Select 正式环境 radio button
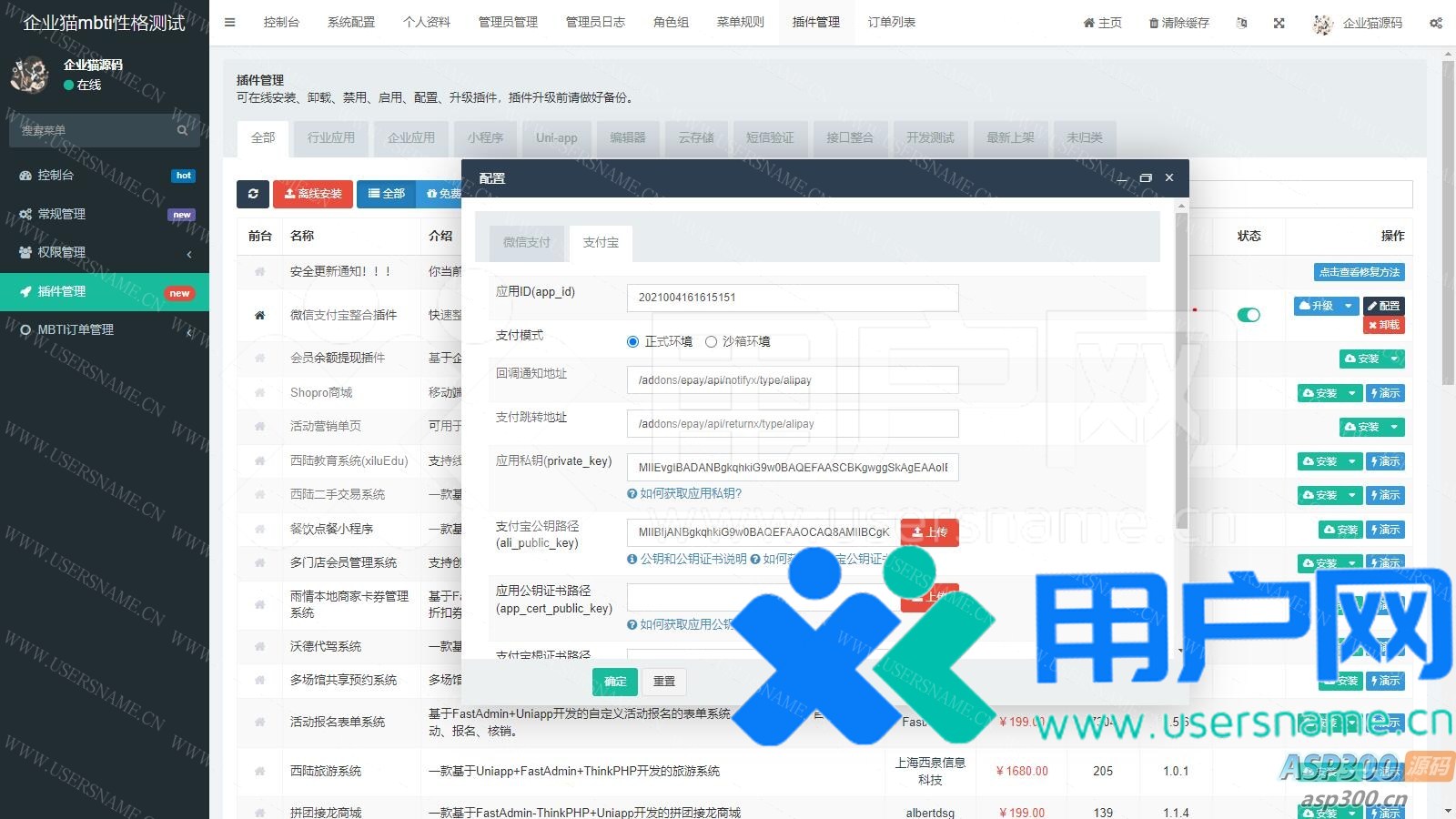The width and height of the screenshot is (1456, 819). point(633,341)
